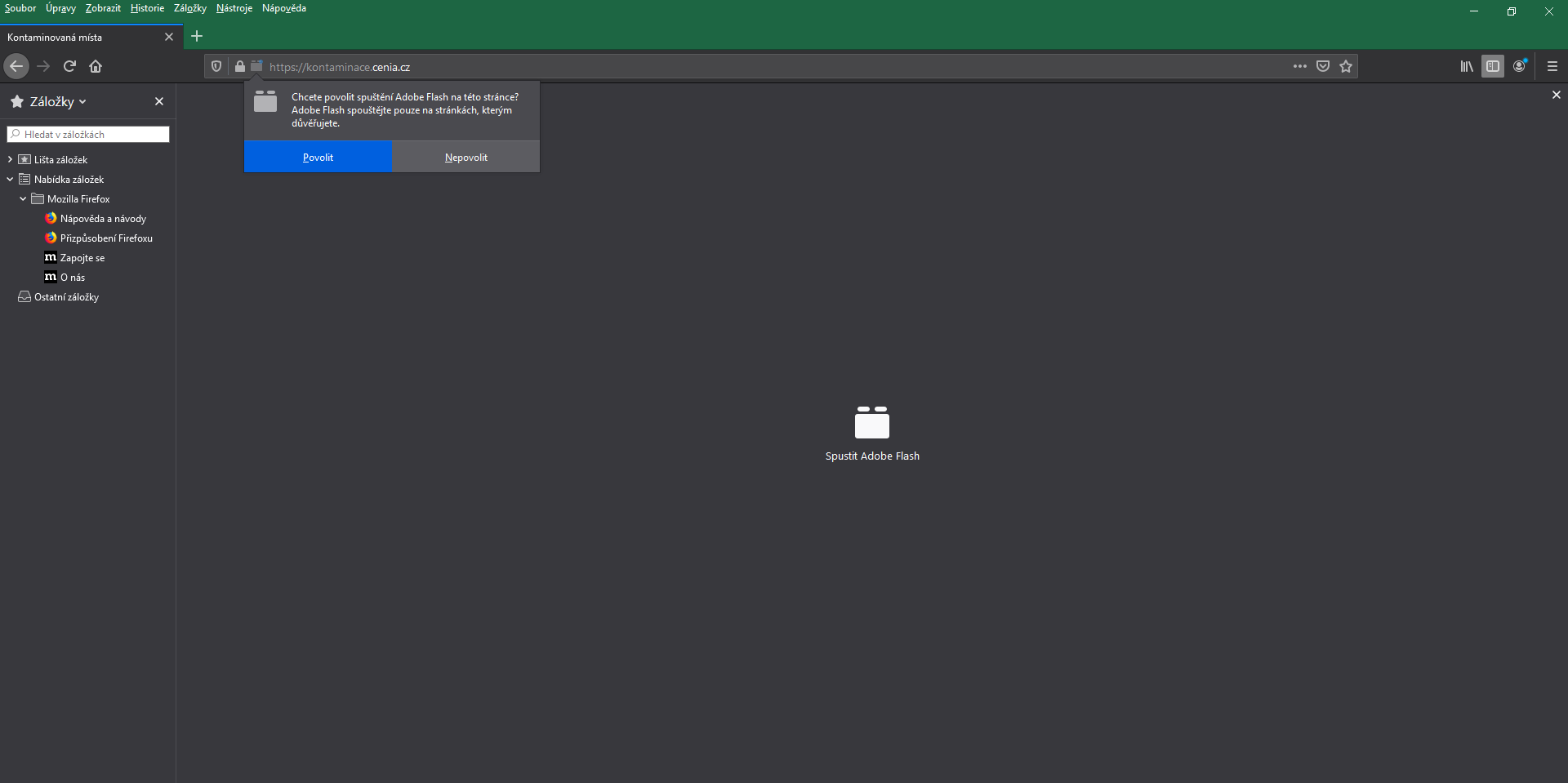The image size is (1568, 783).
Task: Open the hamburger application menu
Action: tap(1552, 66)
